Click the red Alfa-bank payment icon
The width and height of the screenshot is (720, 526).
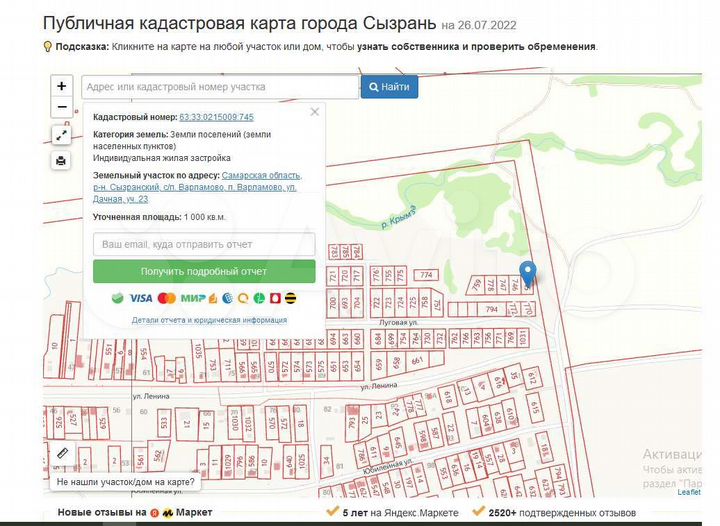pos(275,298)
